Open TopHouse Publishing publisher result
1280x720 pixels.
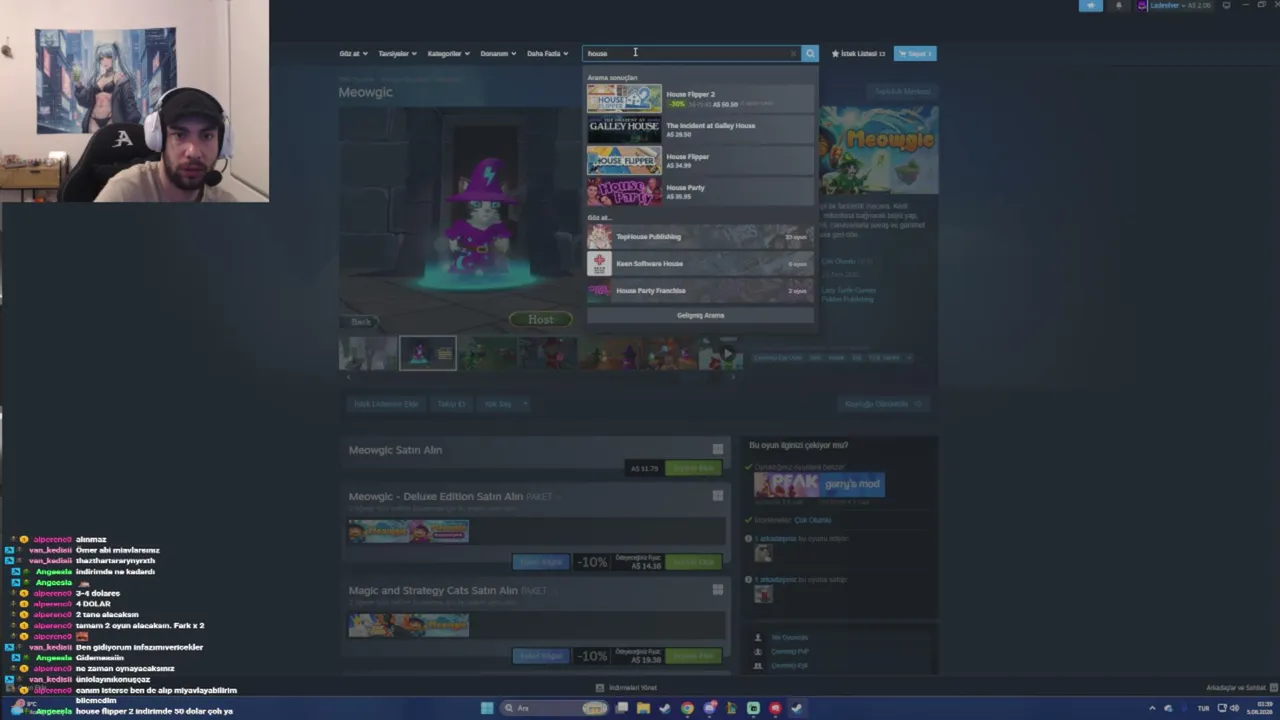pyautogui.click(x=700, y=236)
